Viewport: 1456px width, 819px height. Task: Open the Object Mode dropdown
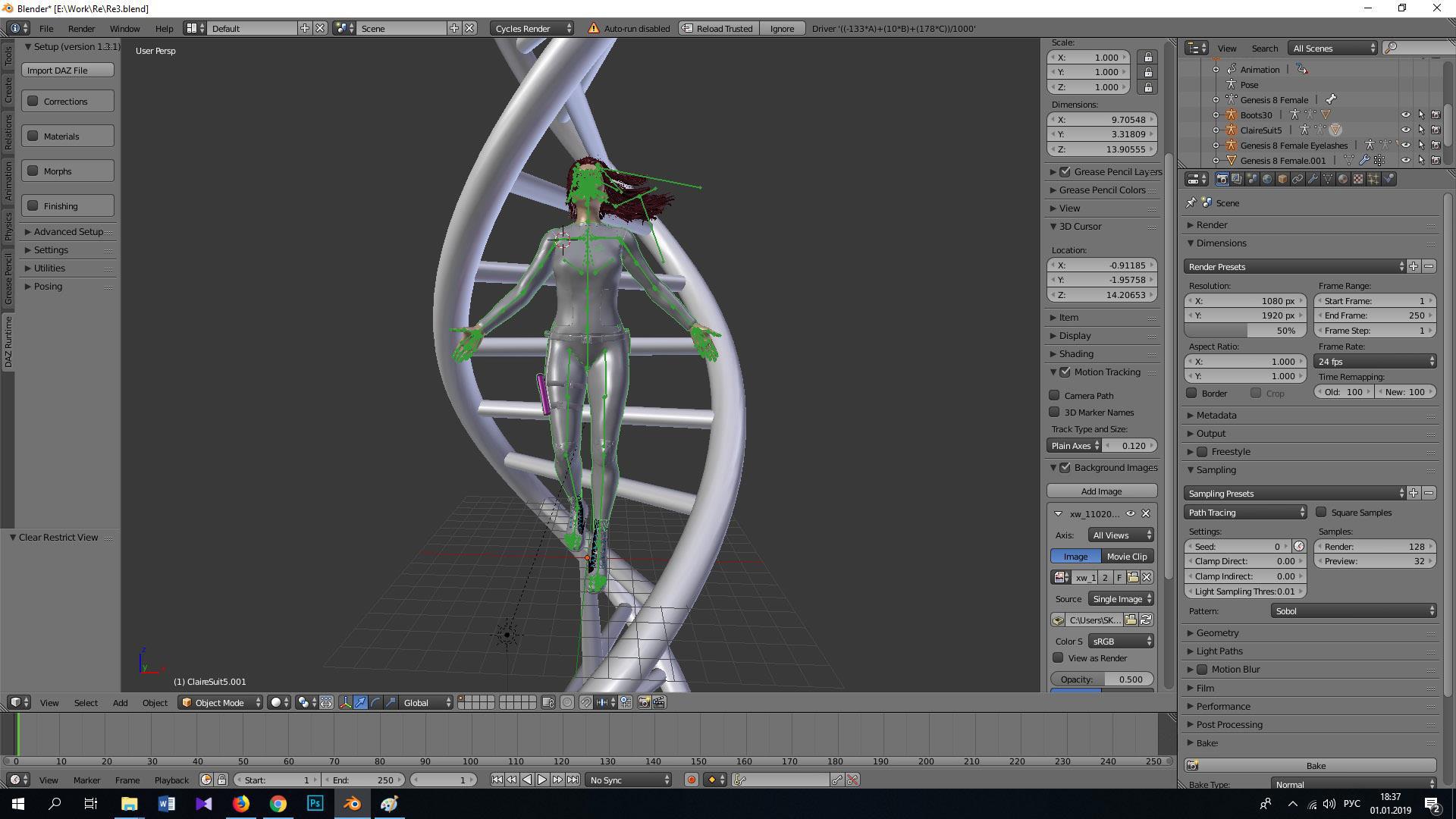(220, 702)
